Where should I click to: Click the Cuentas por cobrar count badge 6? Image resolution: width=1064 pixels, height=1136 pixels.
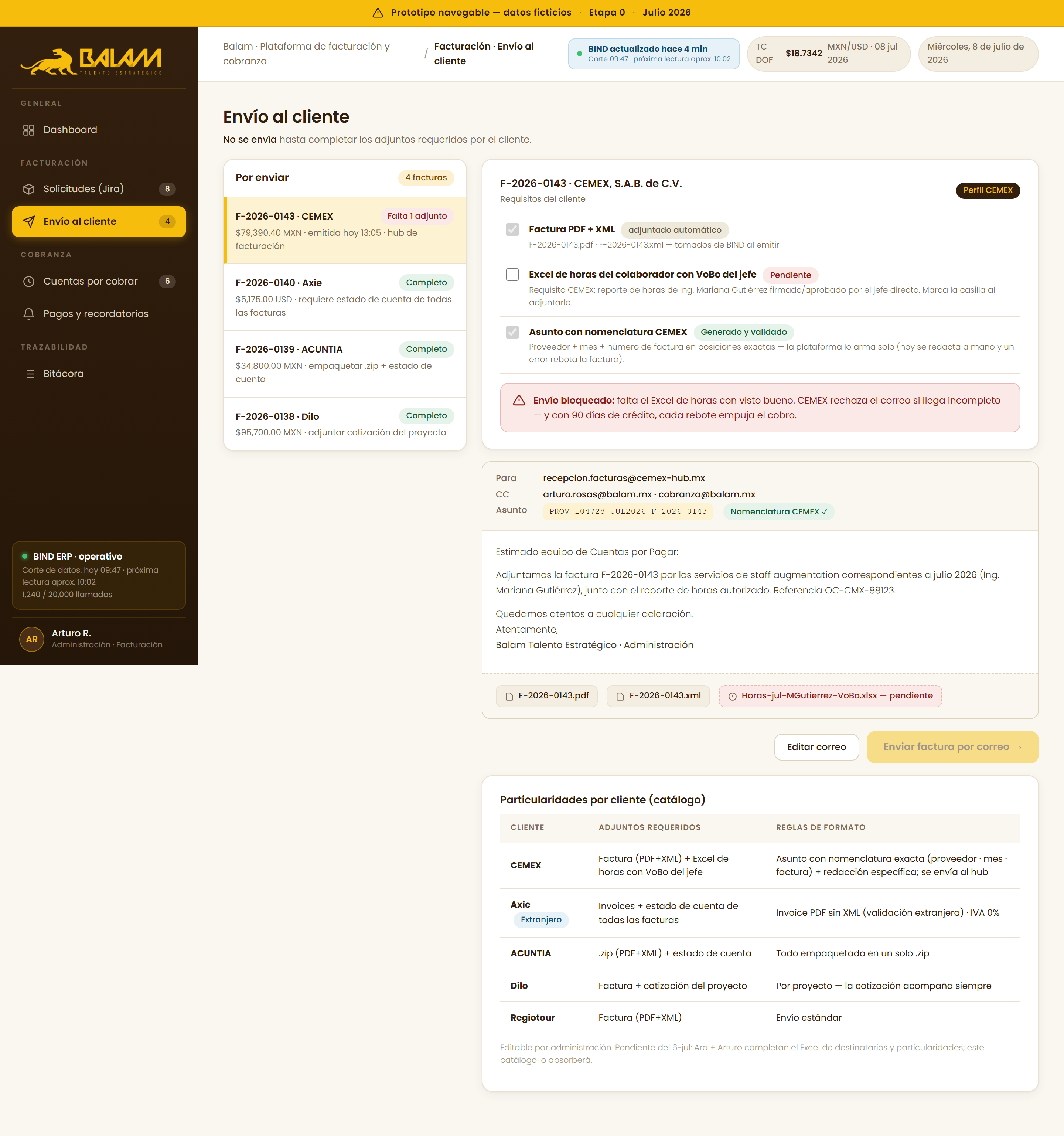point(167,281)
